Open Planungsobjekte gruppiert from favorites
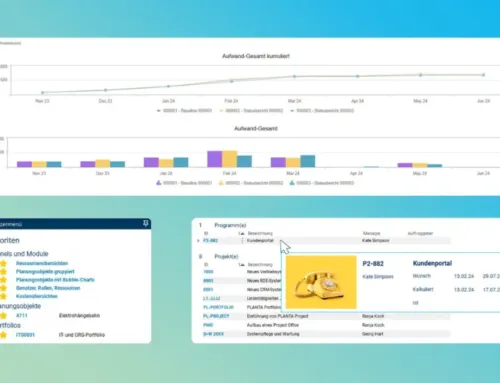 pos(45,272)
